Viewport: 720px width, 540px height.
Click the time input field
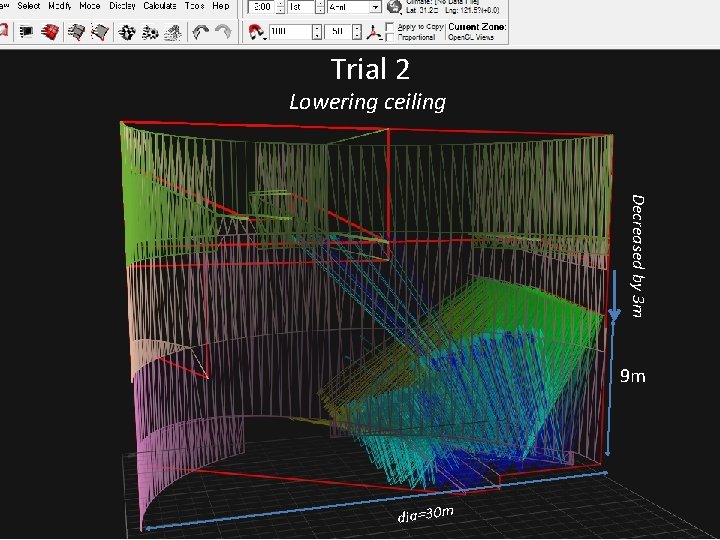coord(262,7)
